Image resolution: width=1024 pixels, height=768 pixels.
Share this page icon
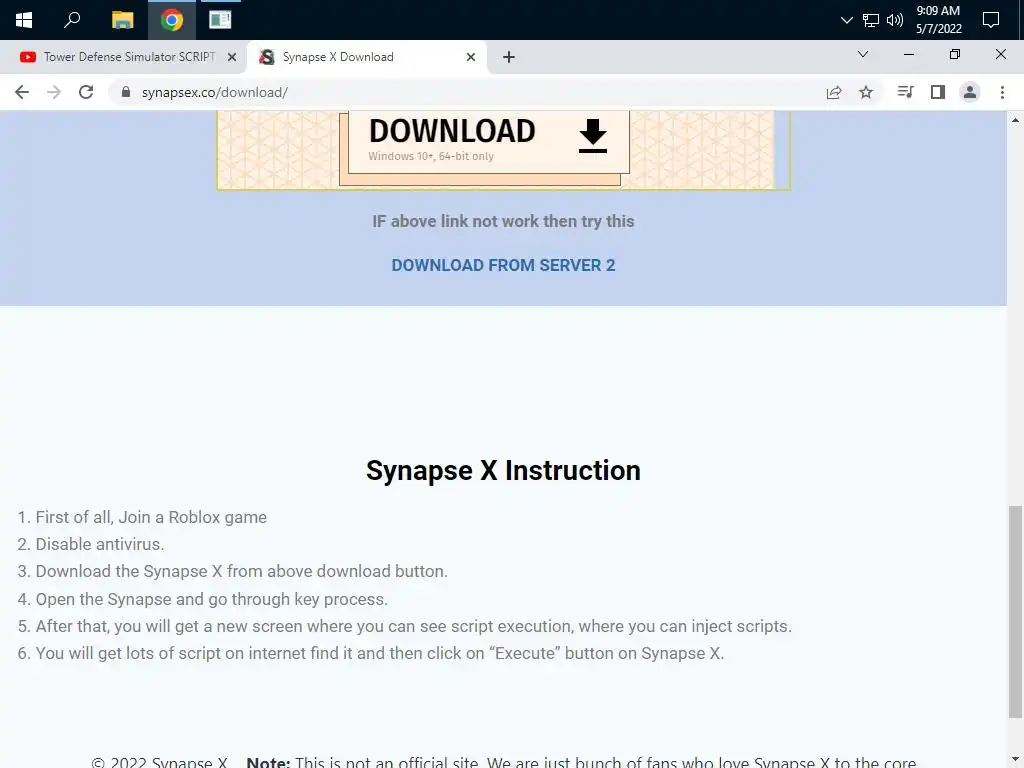click(834, 93)
